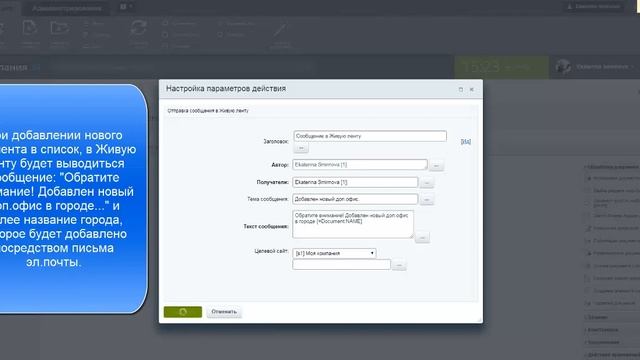Click the green save button in dialog

click(183, 312)
